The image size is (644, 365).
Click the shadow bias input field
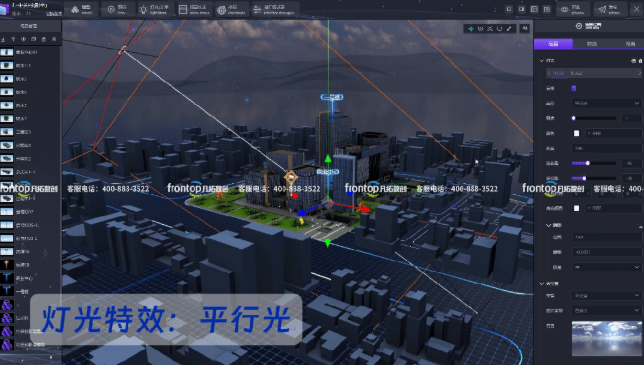click(606, 252)
